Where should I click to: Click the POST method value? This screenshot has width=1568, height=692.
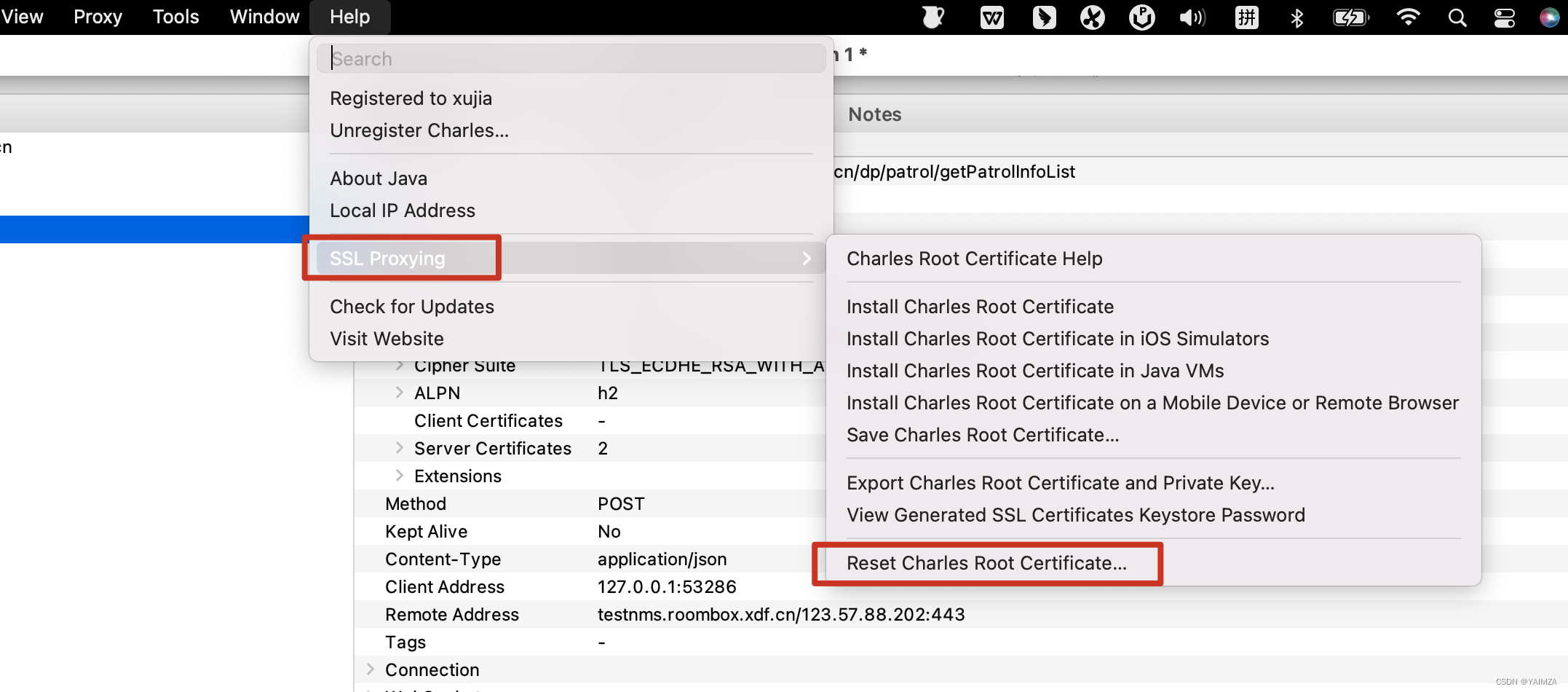pos(620,504)
